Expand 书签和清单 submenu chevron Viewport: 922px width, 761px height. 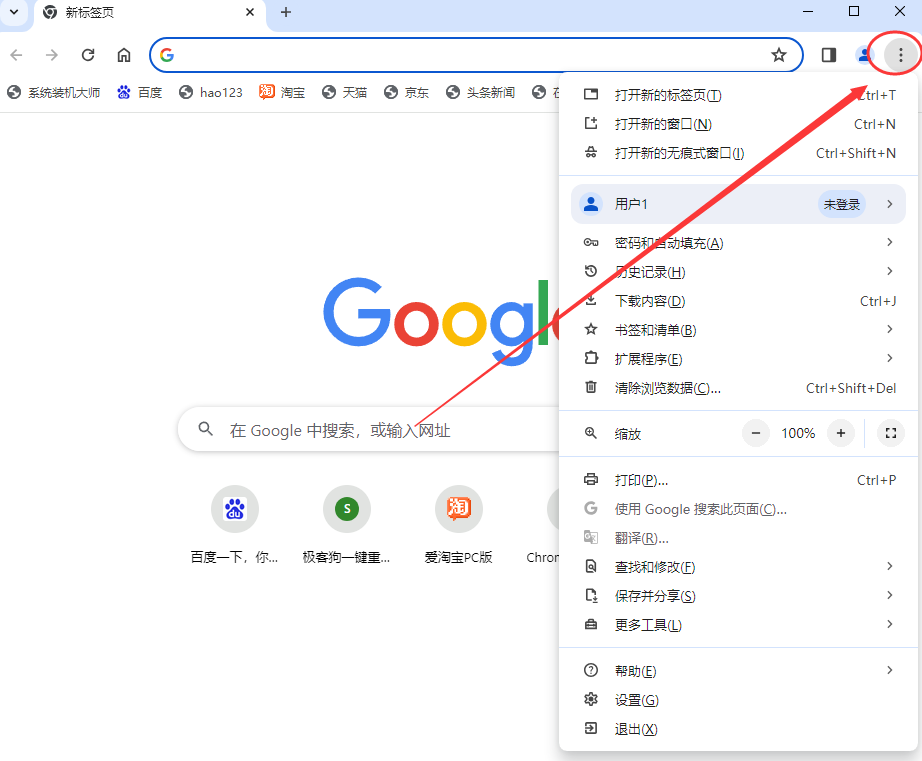point(890,329)
